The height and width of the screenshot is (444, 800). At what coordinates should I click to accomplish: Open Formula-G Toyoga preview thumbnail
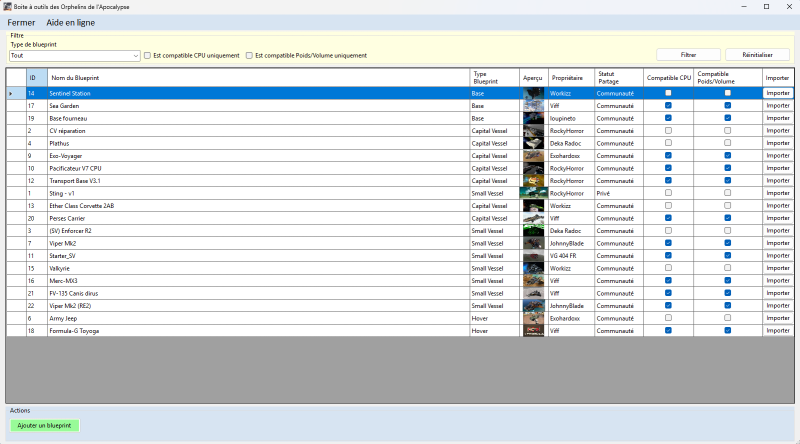pos(534,331)
